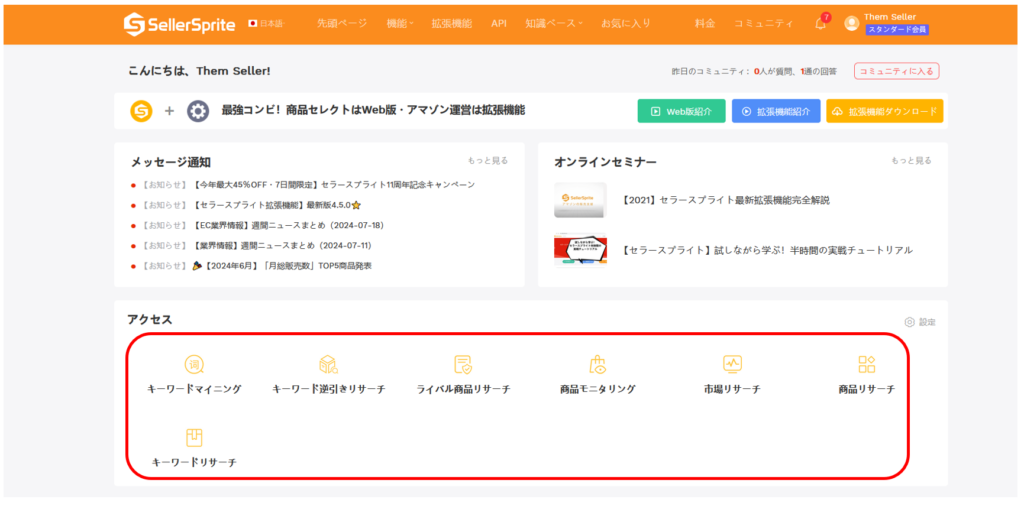Go to the 料金 pricing page
1024x506 pixels.
[705, 23]
